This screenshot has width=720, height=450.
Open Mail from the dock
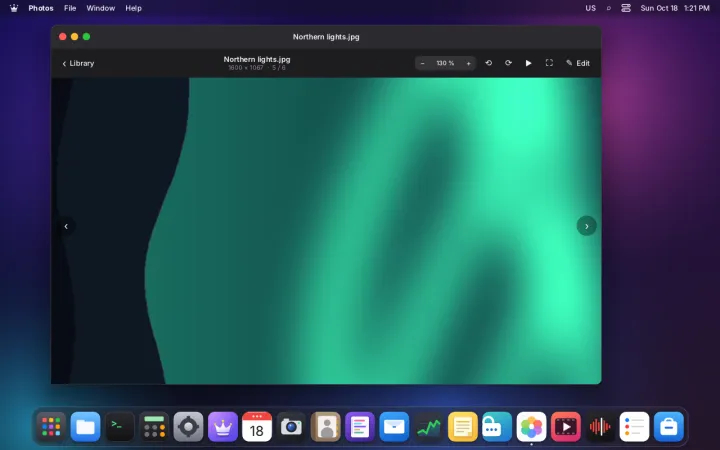(x=394, y=427)
